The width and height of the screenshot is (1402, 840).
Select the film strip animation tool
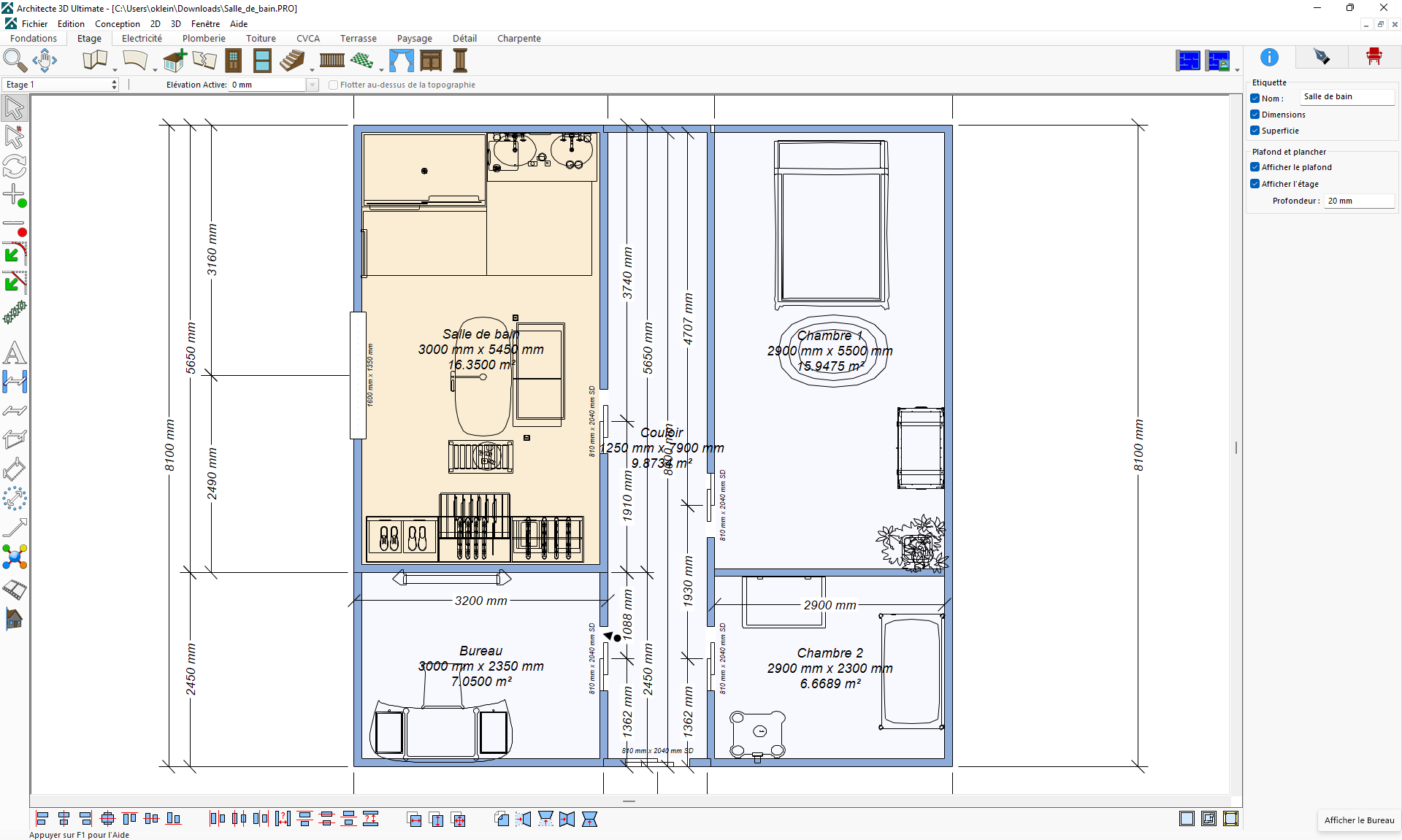15,590
